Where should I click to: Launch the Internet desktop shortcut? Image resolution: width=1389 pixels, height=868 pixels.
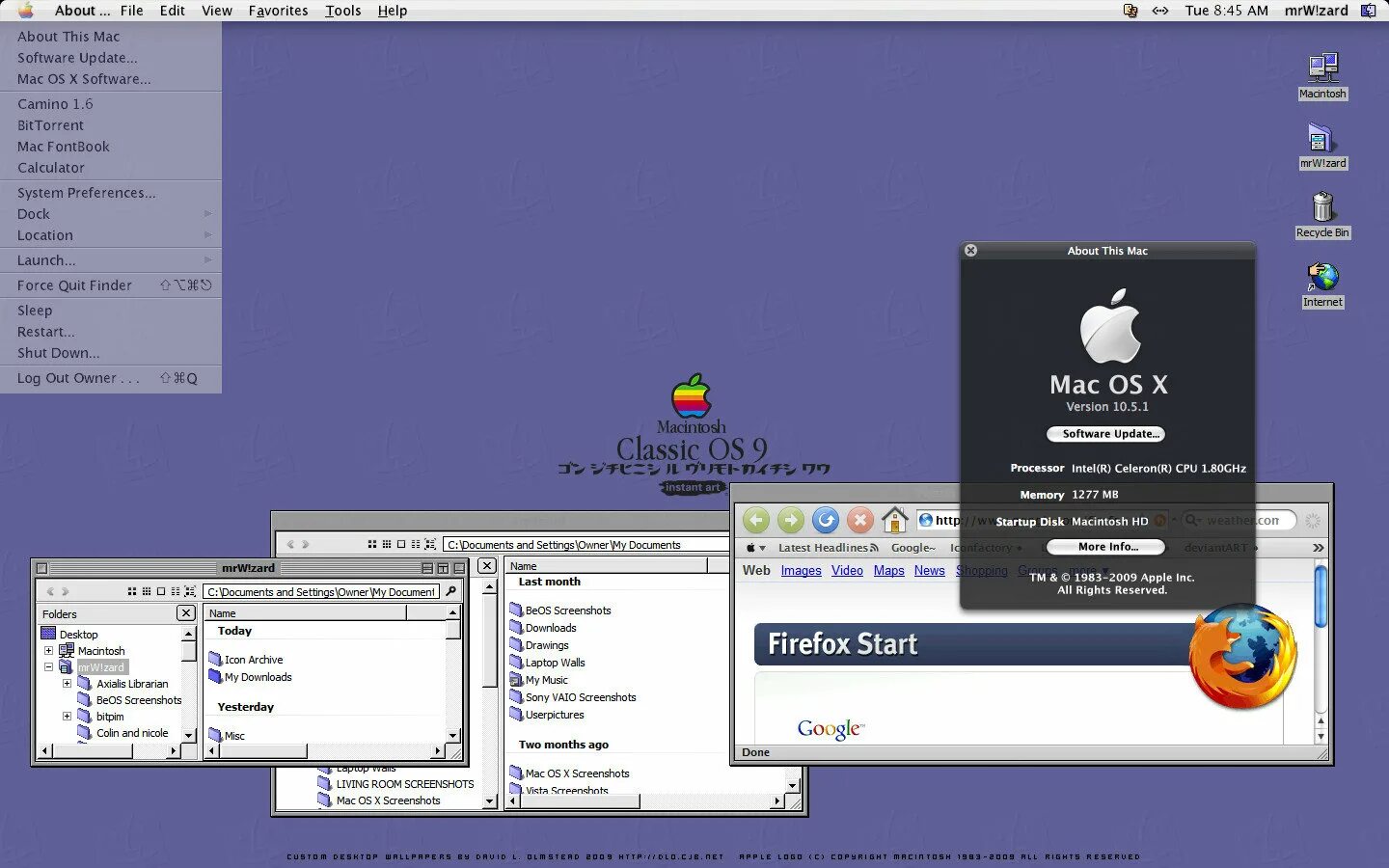click(x=1322, y=285)
